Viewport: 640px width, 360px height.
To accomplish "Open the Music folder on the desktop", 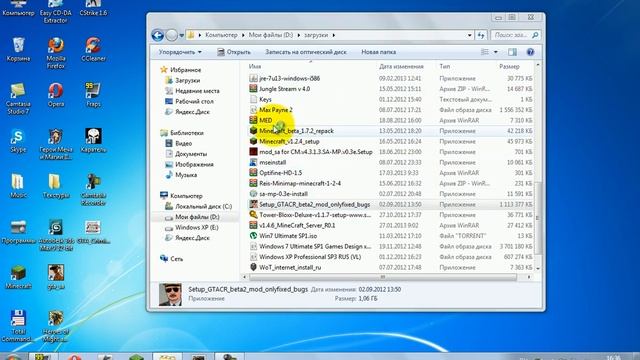I will pos(18,186).
